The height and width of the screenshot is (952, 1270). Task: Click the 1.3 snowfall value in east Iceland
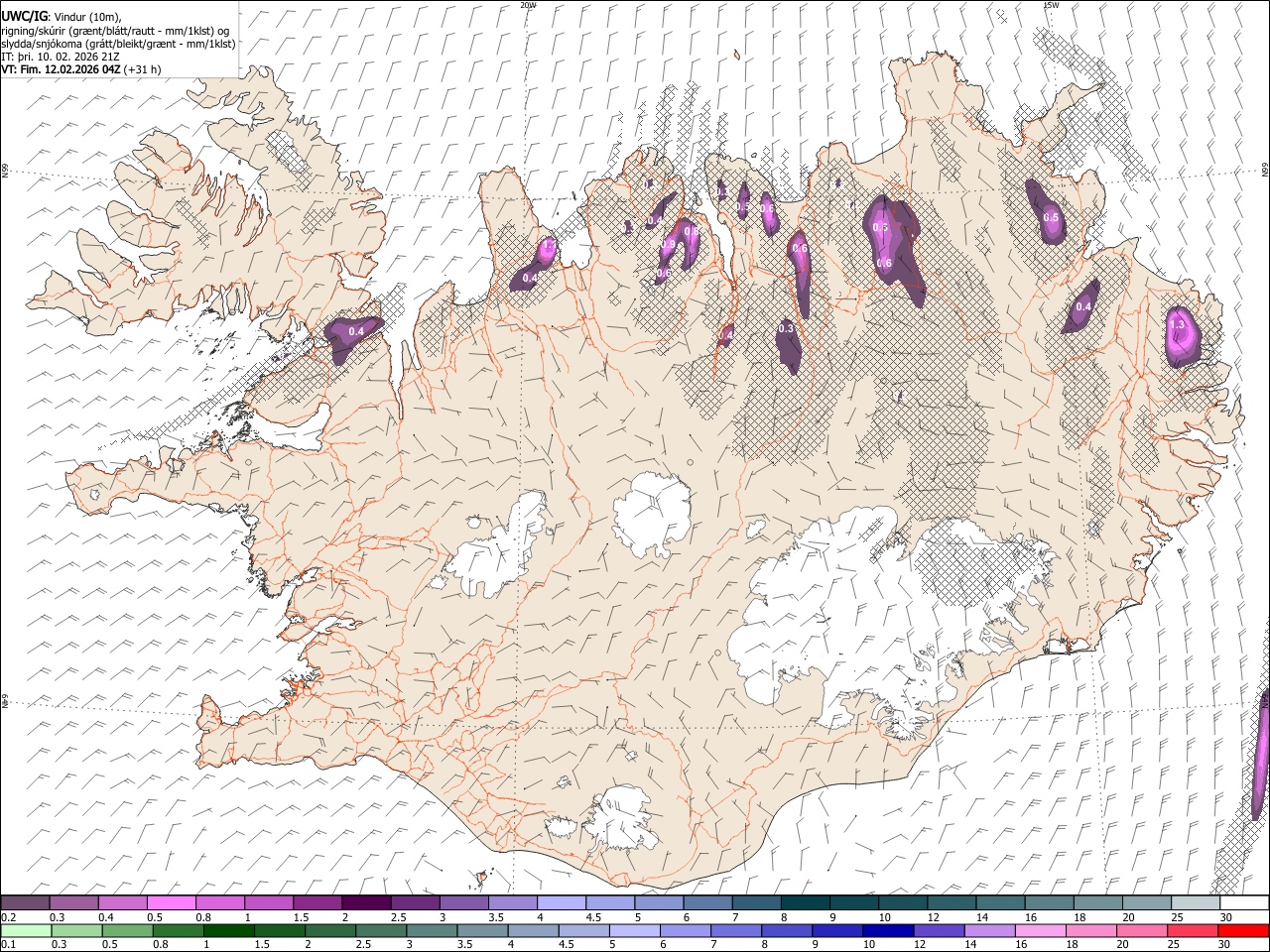coord(1178,324)
